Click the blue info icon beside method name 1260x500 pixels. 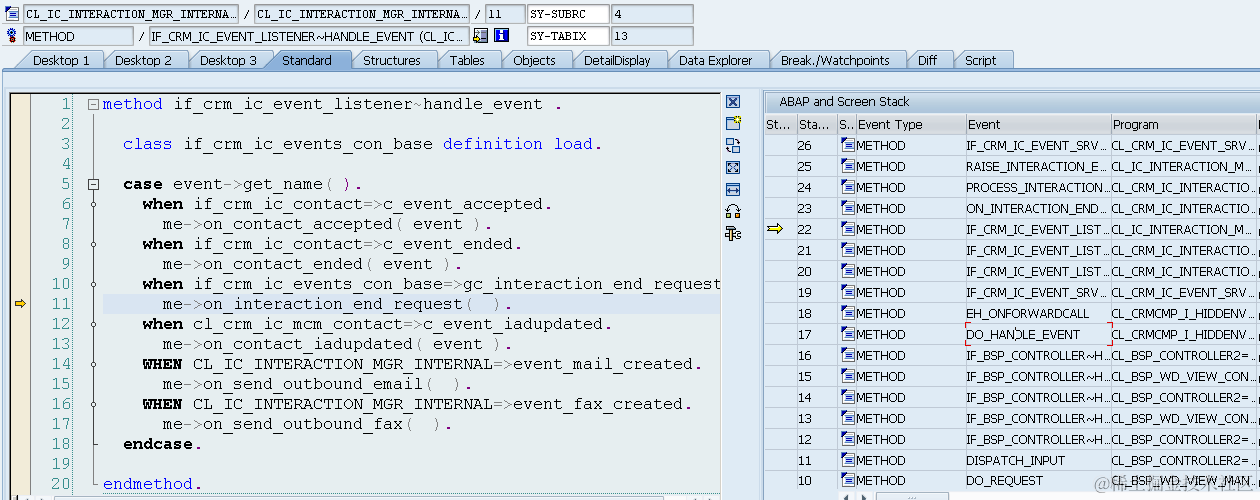point(502,36)
